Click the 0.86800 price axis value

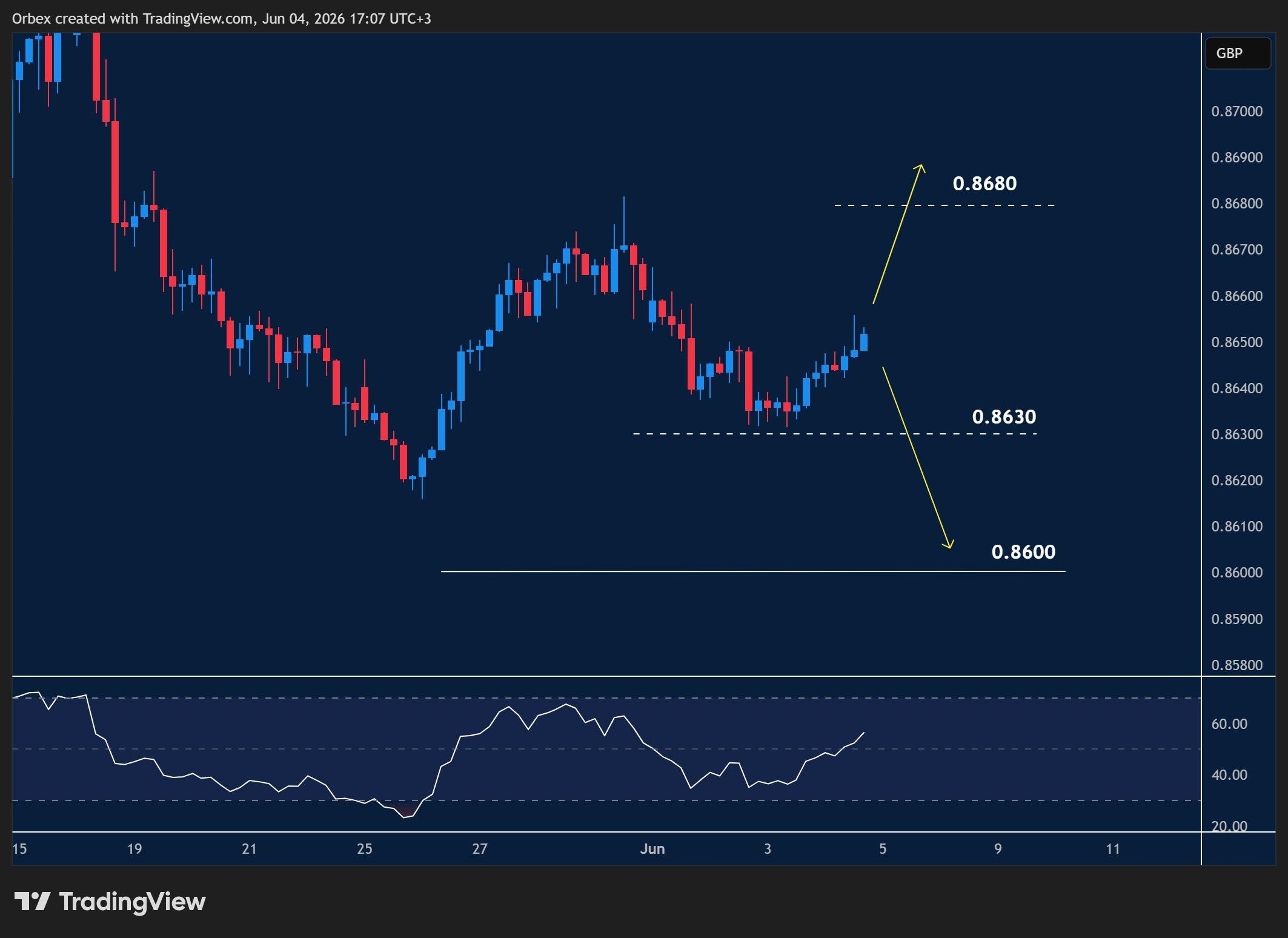pyautogui.click(x=1237, y=204)
